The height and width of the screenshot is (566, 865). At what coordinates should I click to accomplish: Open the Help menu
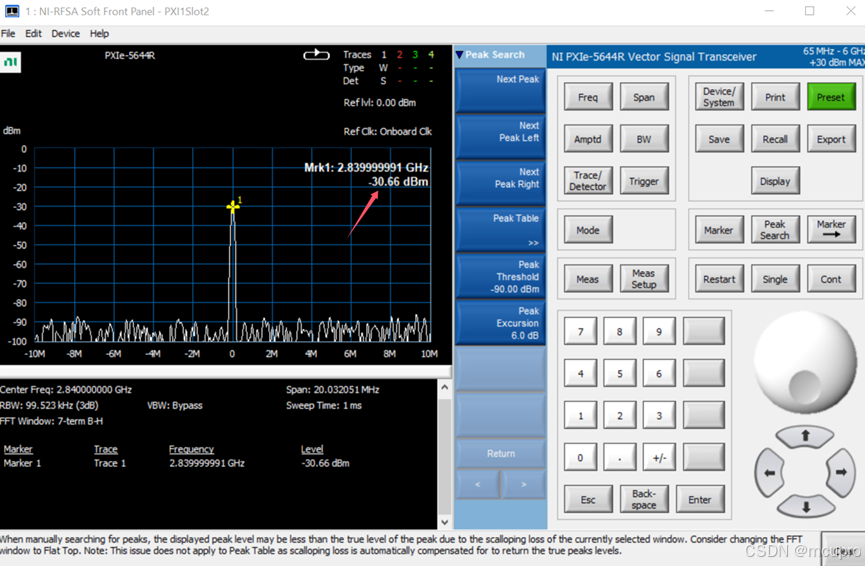tap(99, 34)
